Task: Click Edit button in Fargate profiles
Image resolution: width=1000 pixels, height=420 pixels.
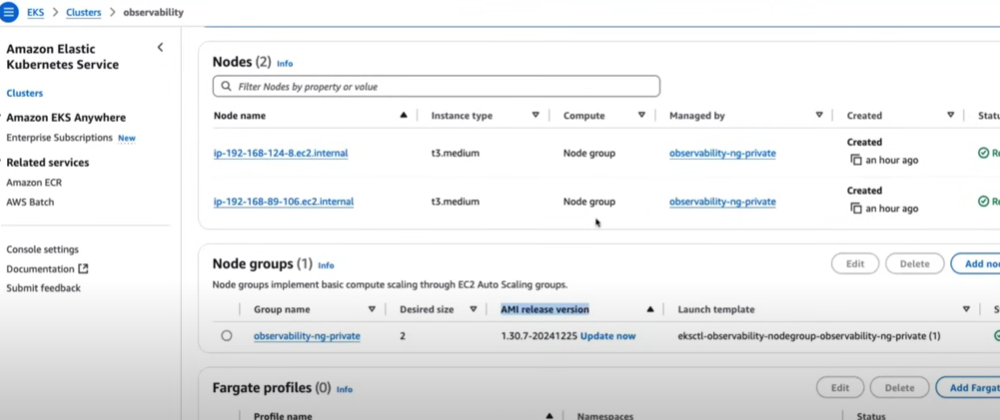Action: pos(840,387)
